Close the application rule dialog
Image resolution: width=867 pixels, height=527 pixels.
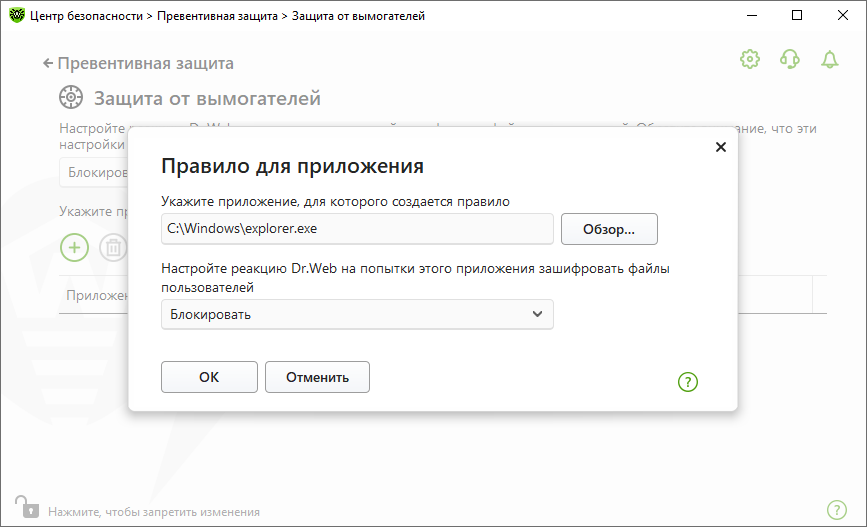click(720, 147)
